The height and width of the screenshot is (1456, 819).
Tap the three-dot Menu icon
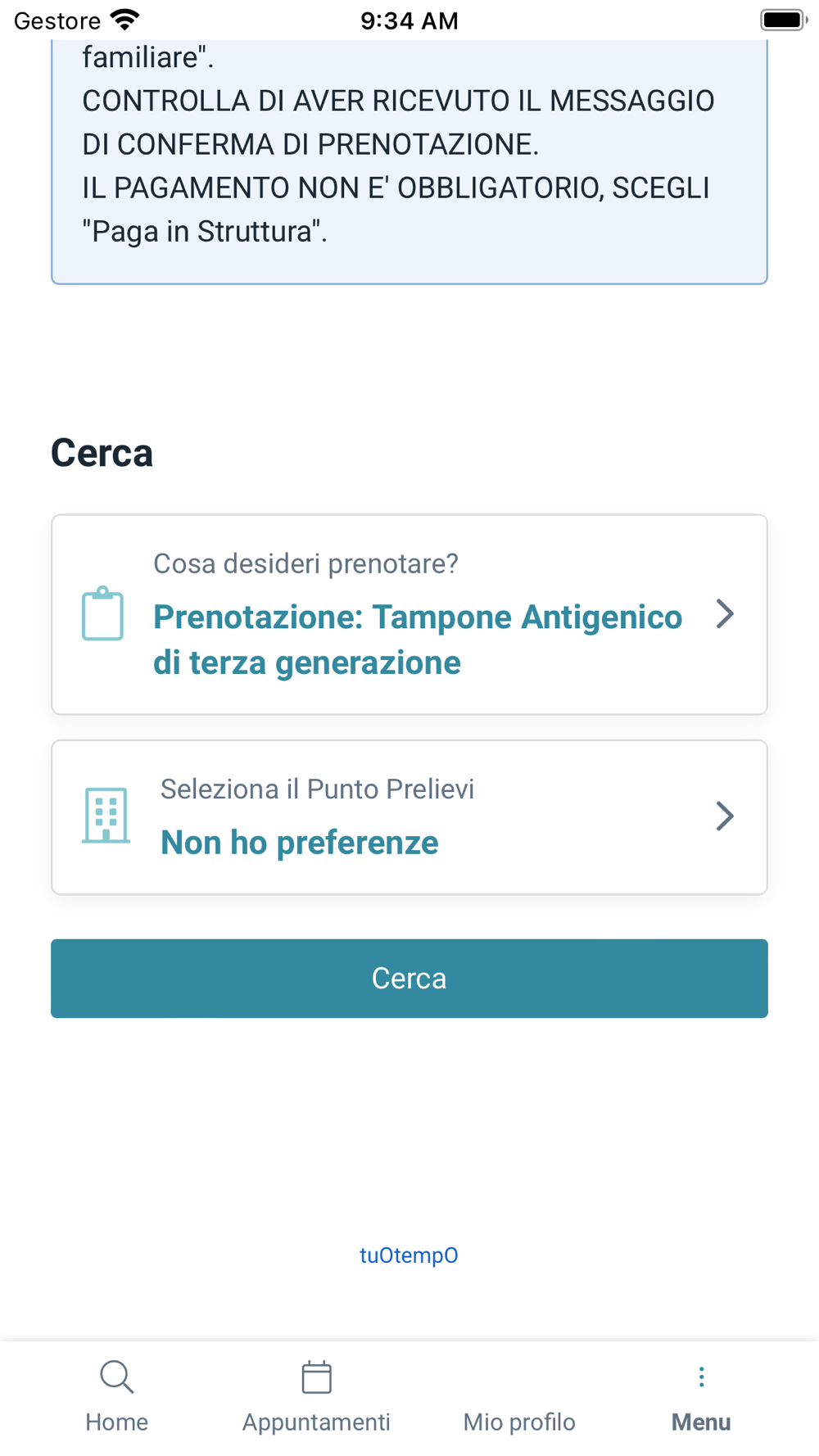(x=701, y=1377)
